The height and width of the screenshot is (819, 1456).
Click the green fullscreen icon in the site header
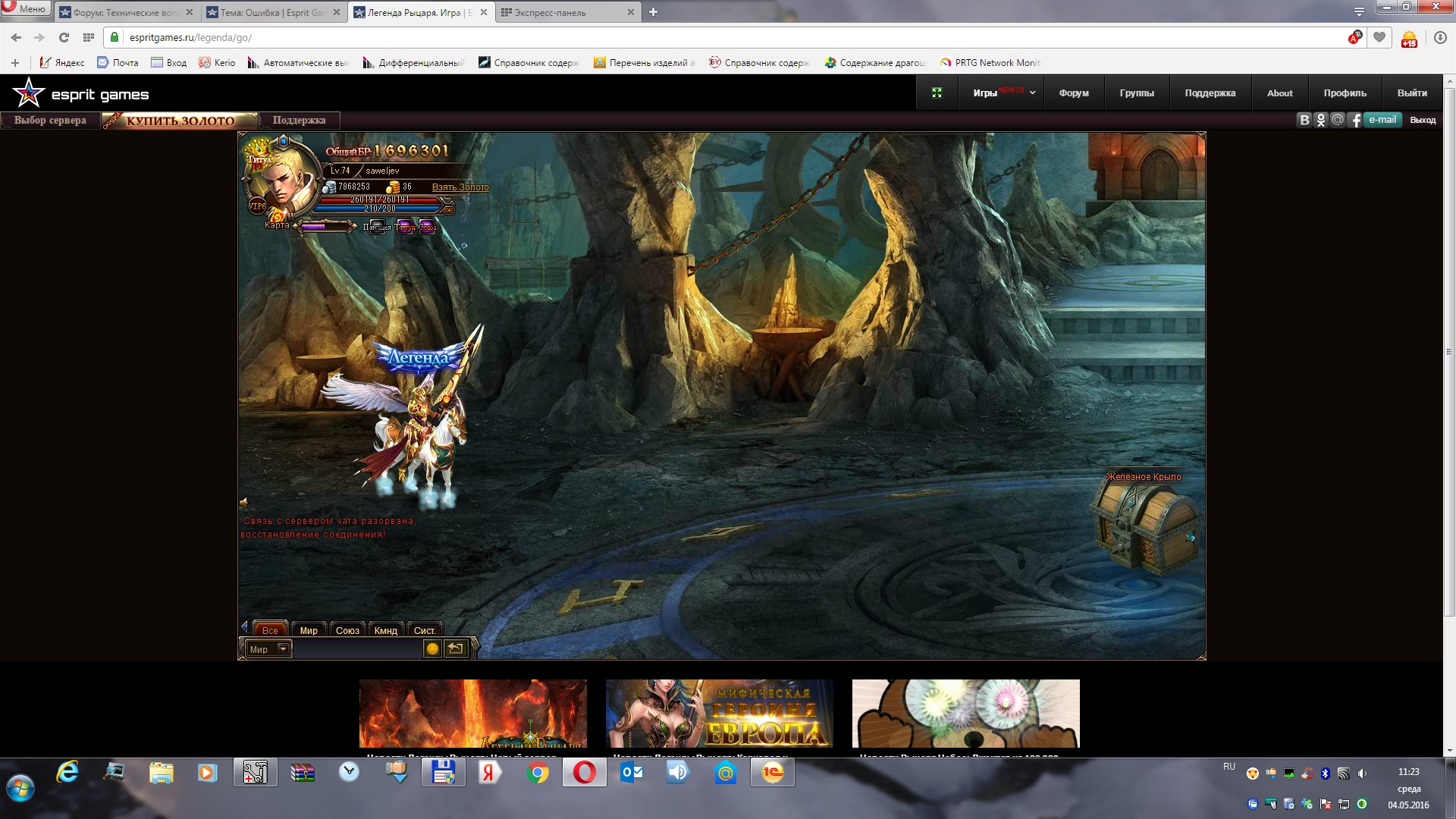[x=937, y=93]
